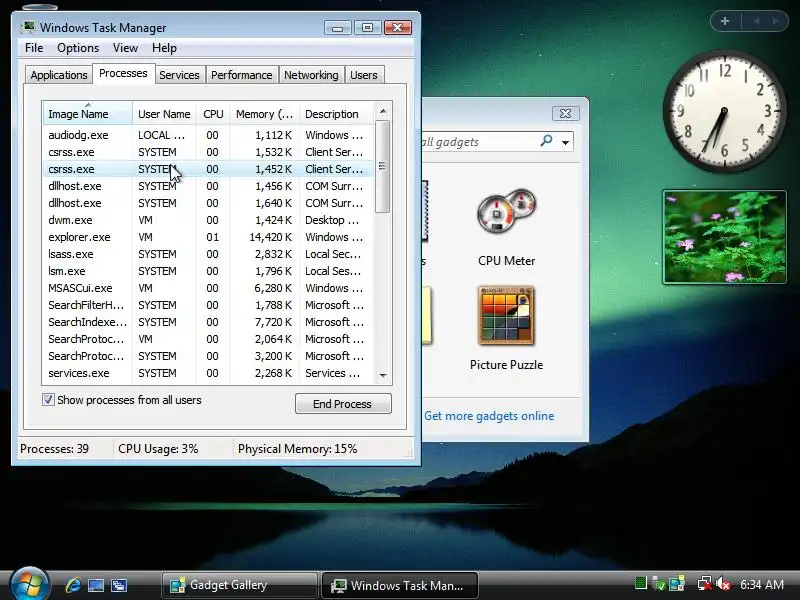This screenshot has height=600, width=800.
Task: Open the View menu
Action: click(126, 48)
